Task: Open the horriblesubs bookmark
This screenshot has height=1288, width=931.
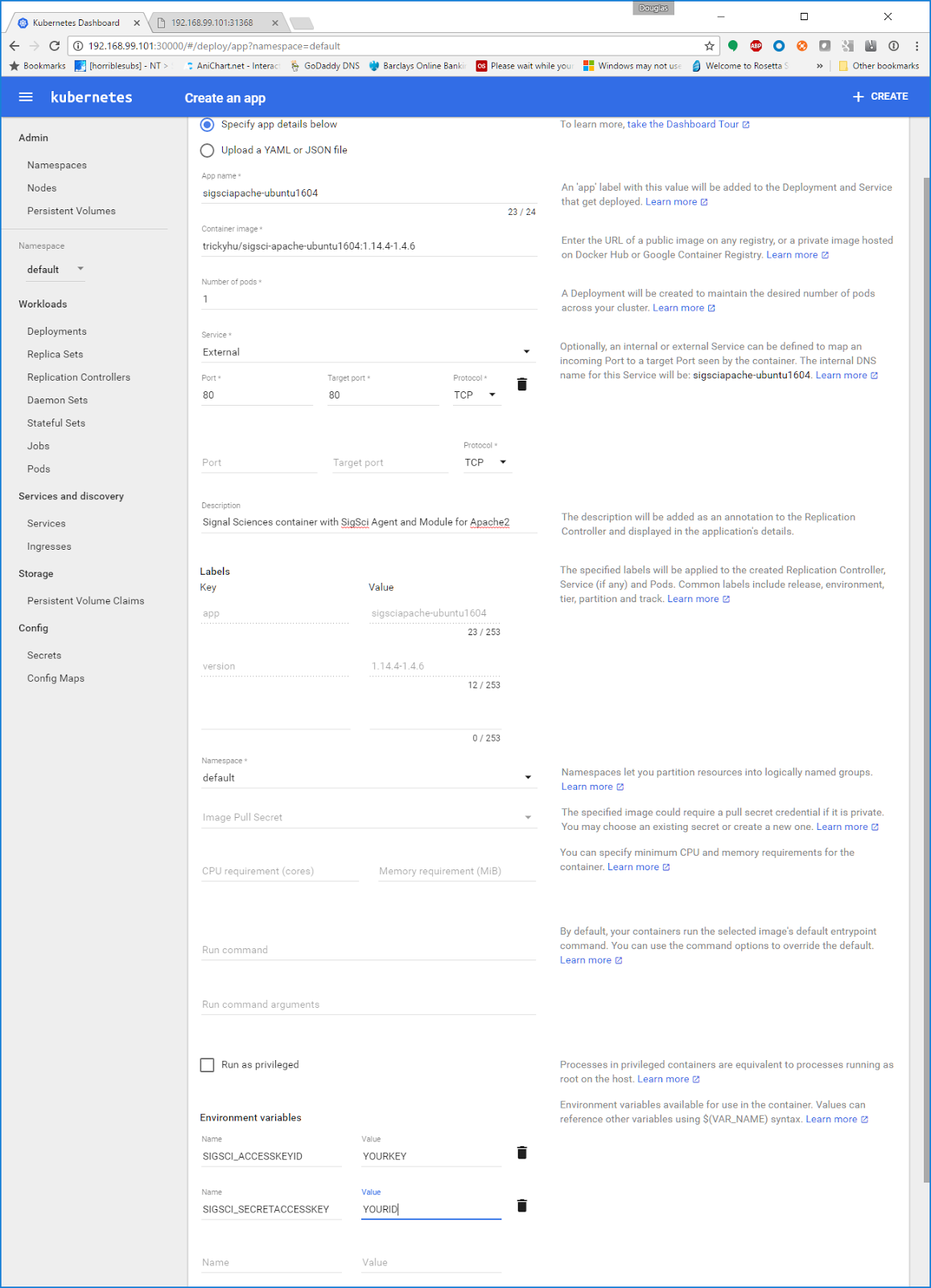Action: click(x=122, y=66)
